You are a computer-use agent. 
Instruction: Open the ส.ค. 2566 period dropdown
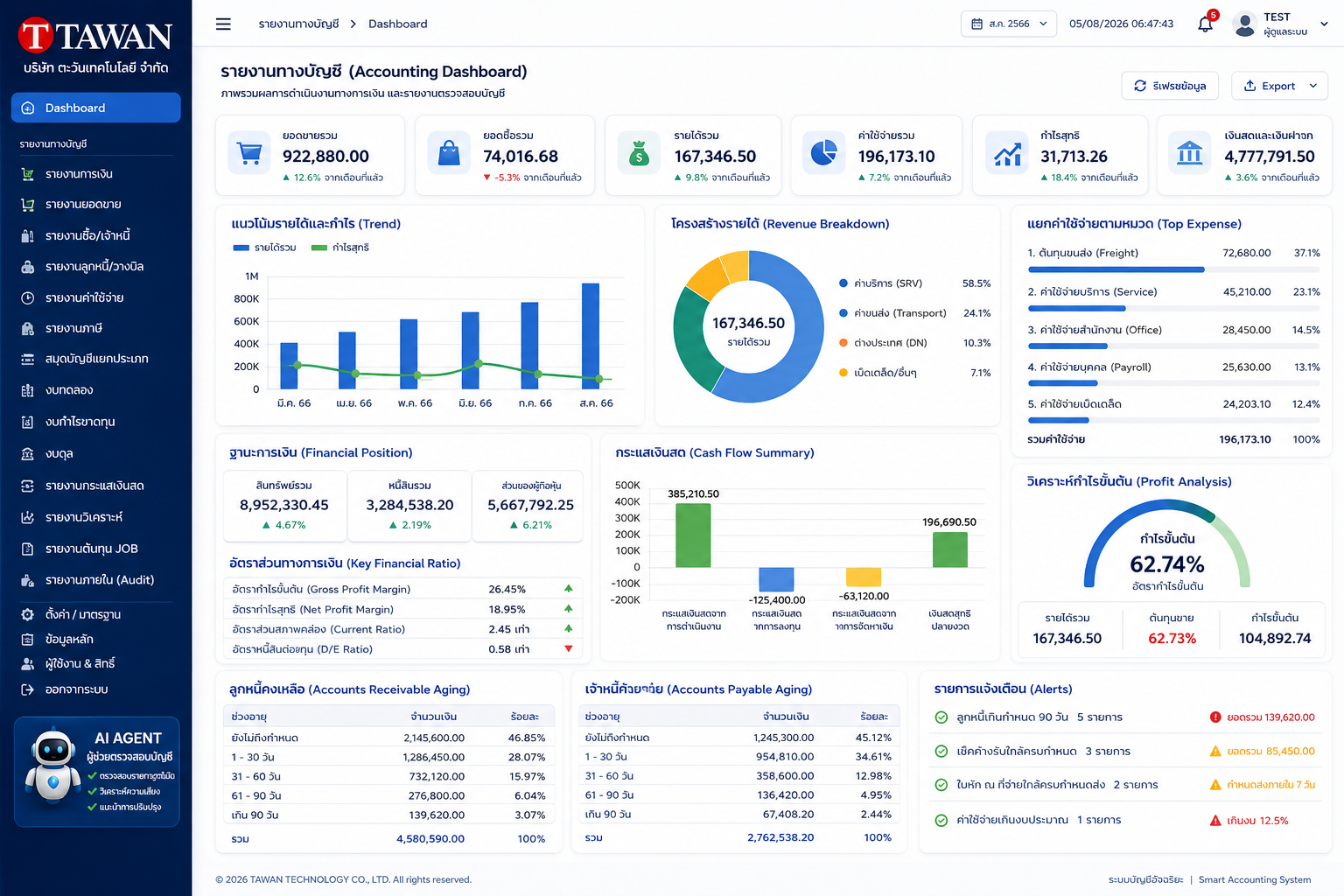(x=1008, y=24)
